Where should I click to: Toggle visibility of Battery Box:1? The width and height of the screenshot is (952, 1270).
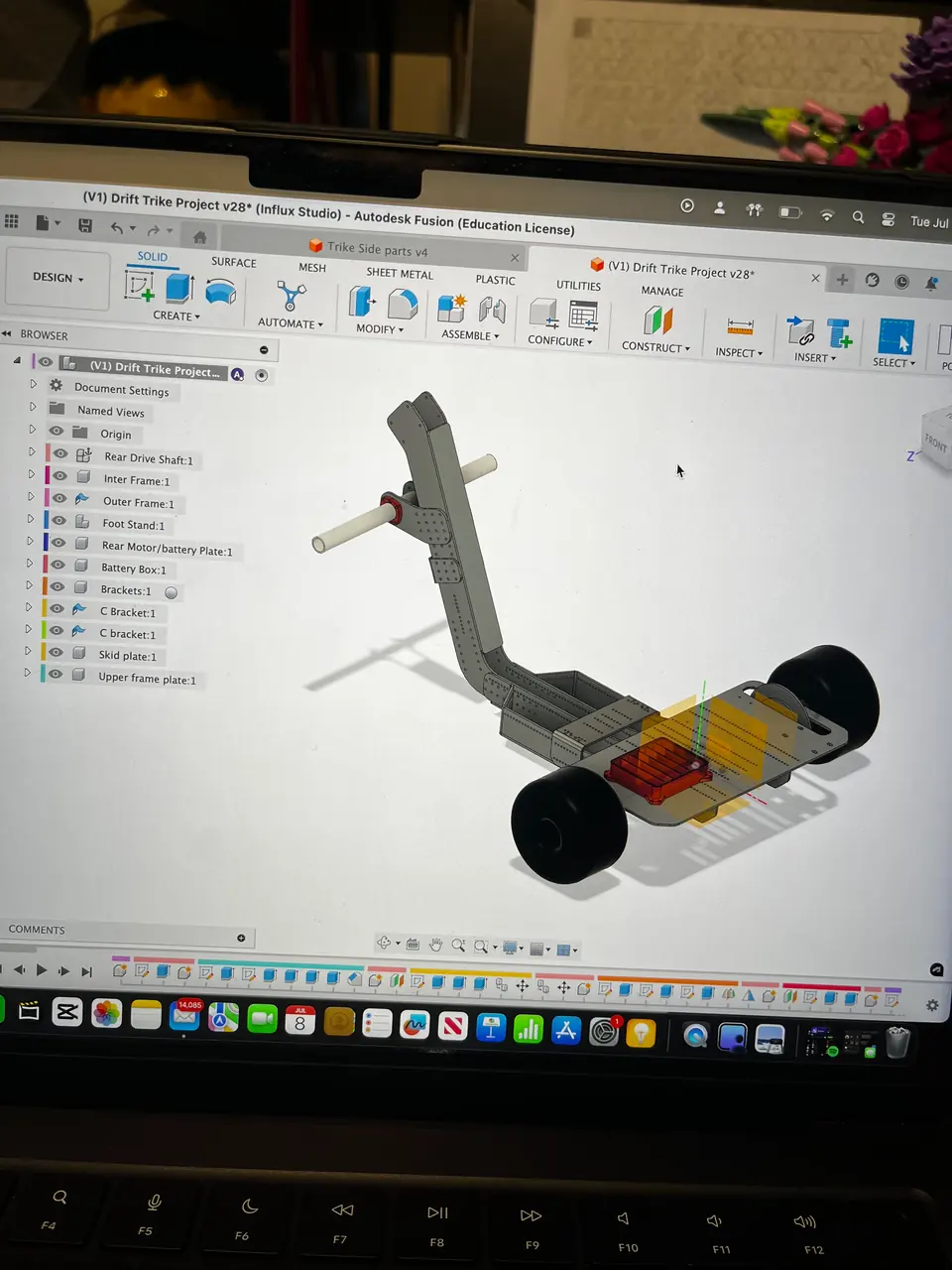pyautogui.click(x=58, y=565)
